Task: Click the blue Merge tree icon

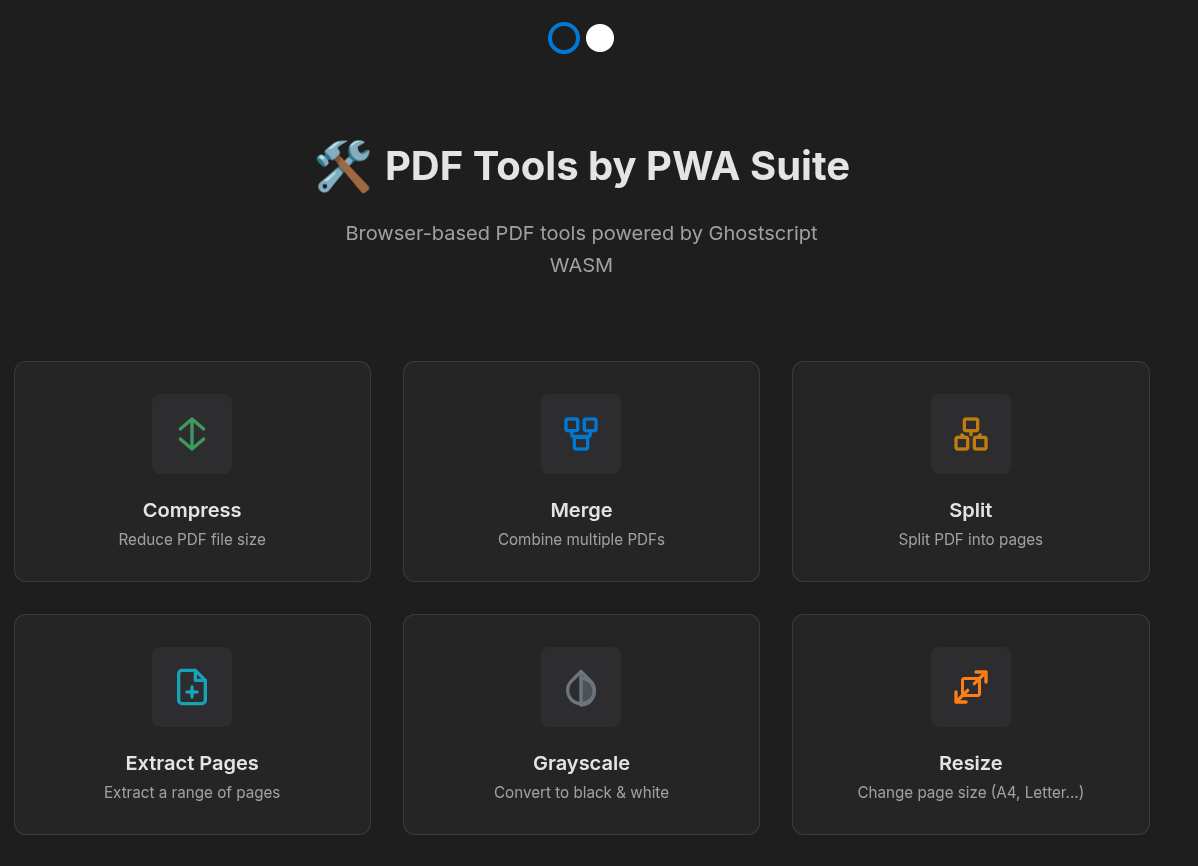Action: (581, 433)
